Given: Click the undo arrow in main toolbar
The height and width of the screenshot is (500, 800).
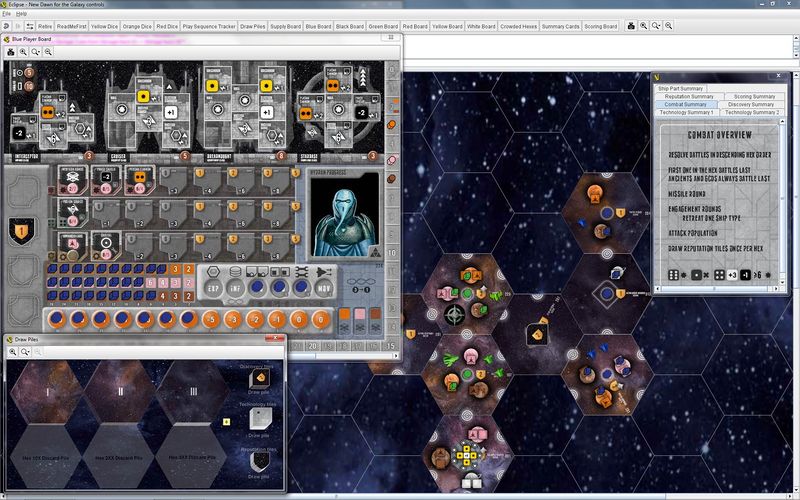Looking at the screenshot, I should (x=7, y=26).
